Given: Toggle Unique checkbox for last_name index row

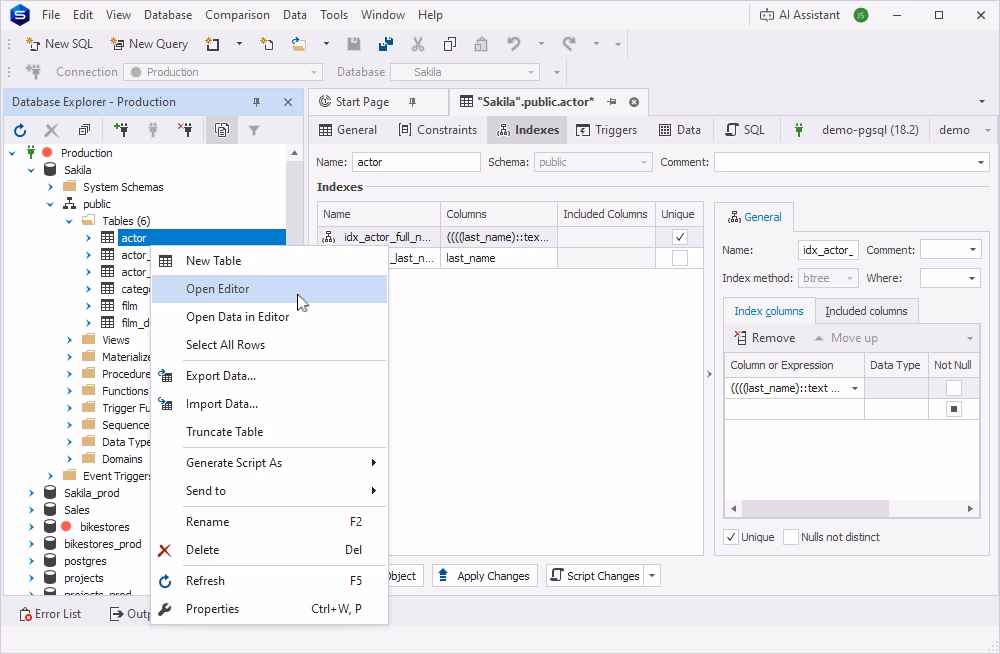Looking at the screenshot, I should (680, 258).
